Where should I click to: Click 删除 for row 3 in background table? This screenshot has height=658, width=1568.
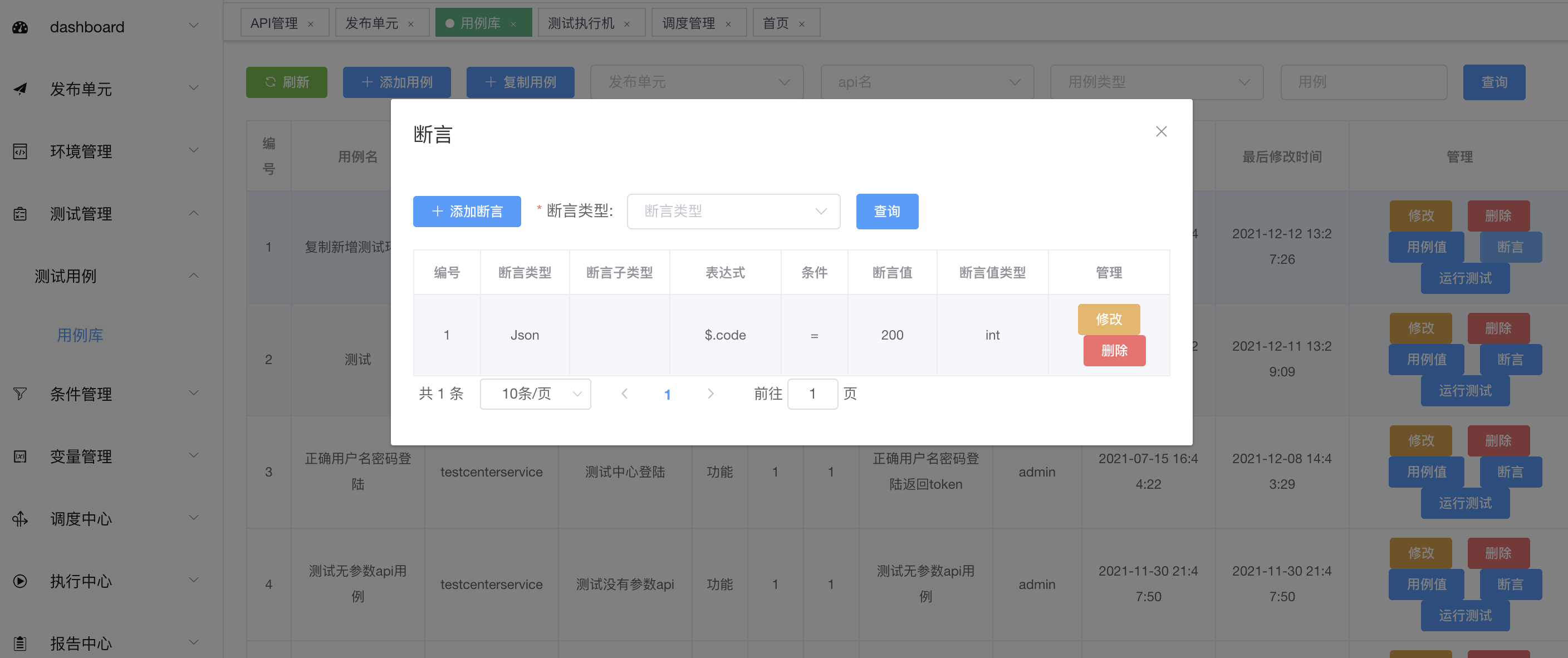pyautogui.click(x=1497, y=440)
